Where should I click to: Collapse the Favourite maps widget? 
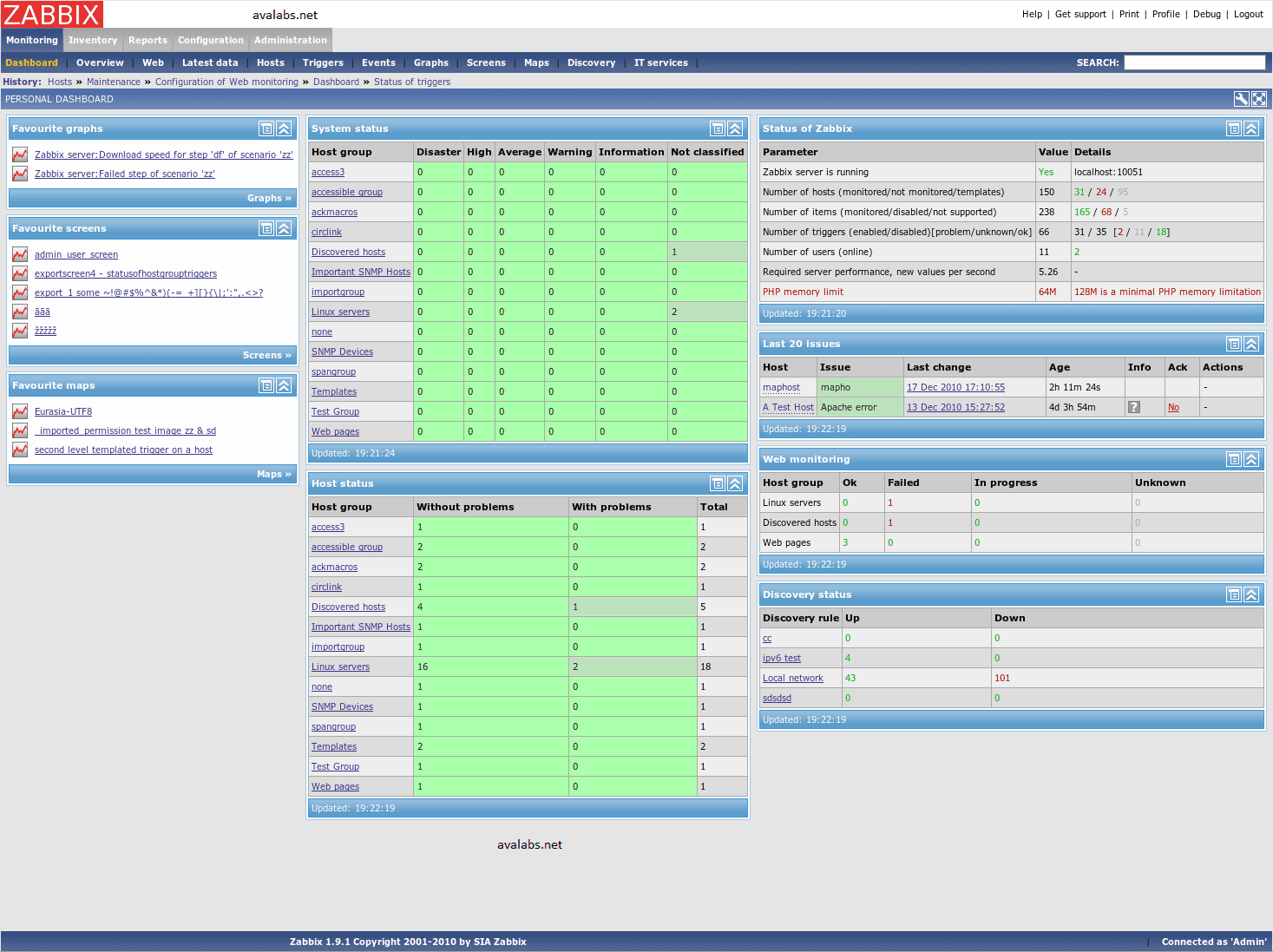[x=284, y=385]
